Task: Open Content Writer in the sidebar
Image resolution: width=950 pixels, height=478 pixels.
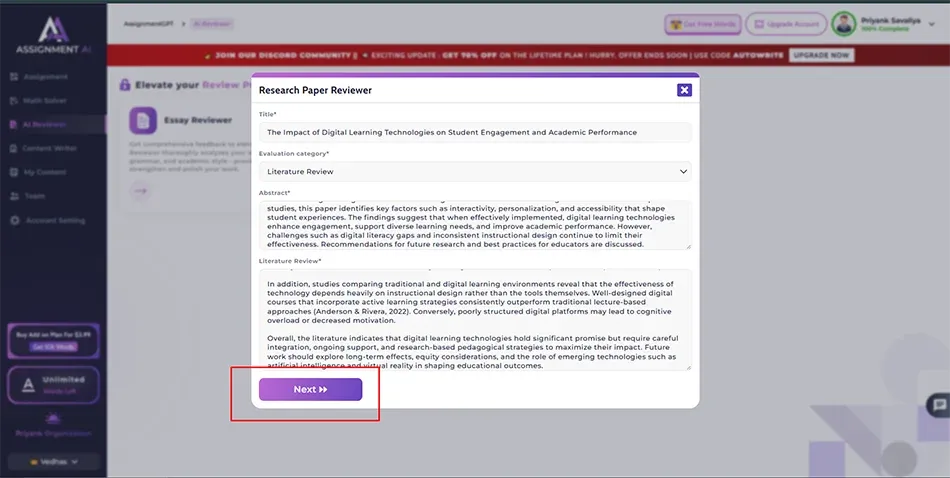Action: (x=49, y=148)
